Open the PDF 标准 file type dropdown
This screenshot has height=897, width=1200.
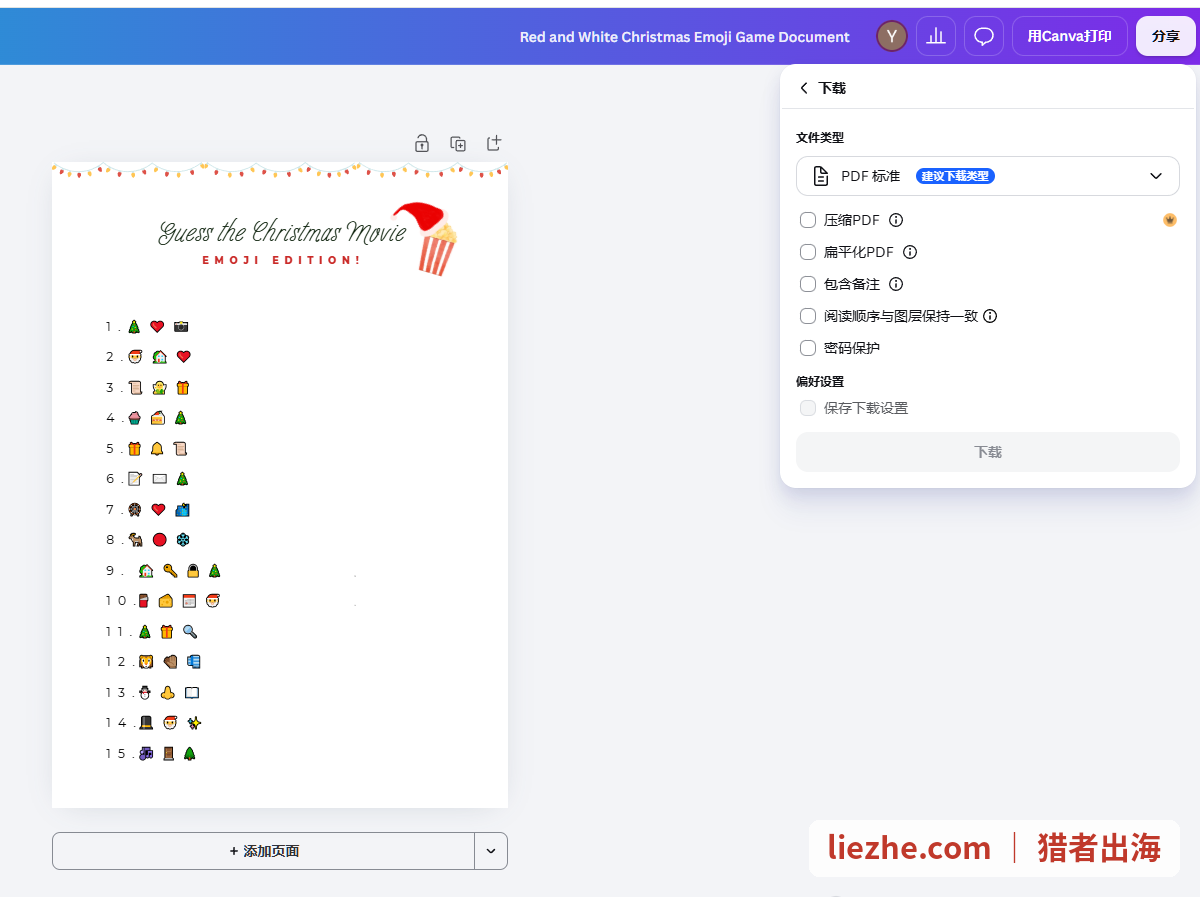pyautogui.click(x=988, y=176)
